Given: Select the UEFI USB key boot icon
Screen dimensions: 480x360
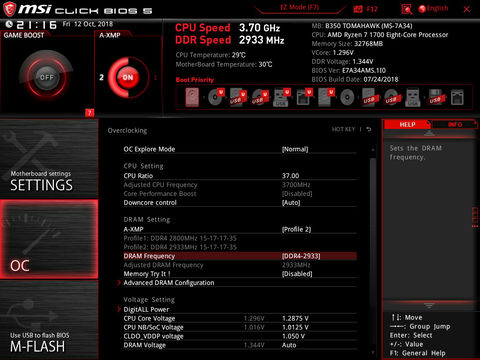Looking at the screenshot, I should pos(282,97).
